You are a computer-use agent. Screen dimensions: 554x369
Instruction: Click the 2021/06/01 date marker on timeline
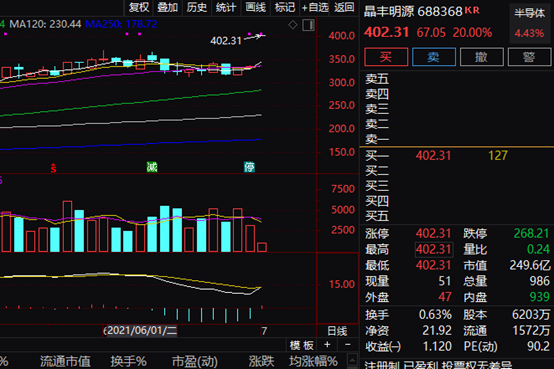click(140, 331)
